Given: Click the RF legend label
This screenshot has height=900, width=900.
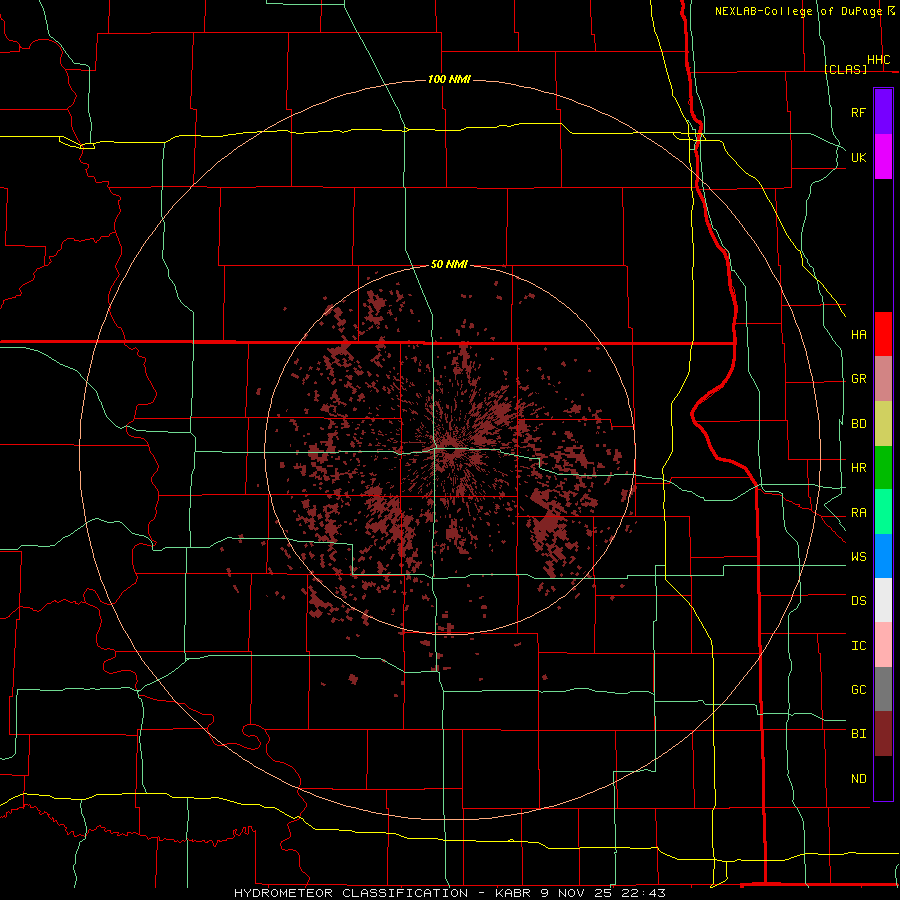Looking at the screenshot, I should 858,112.
